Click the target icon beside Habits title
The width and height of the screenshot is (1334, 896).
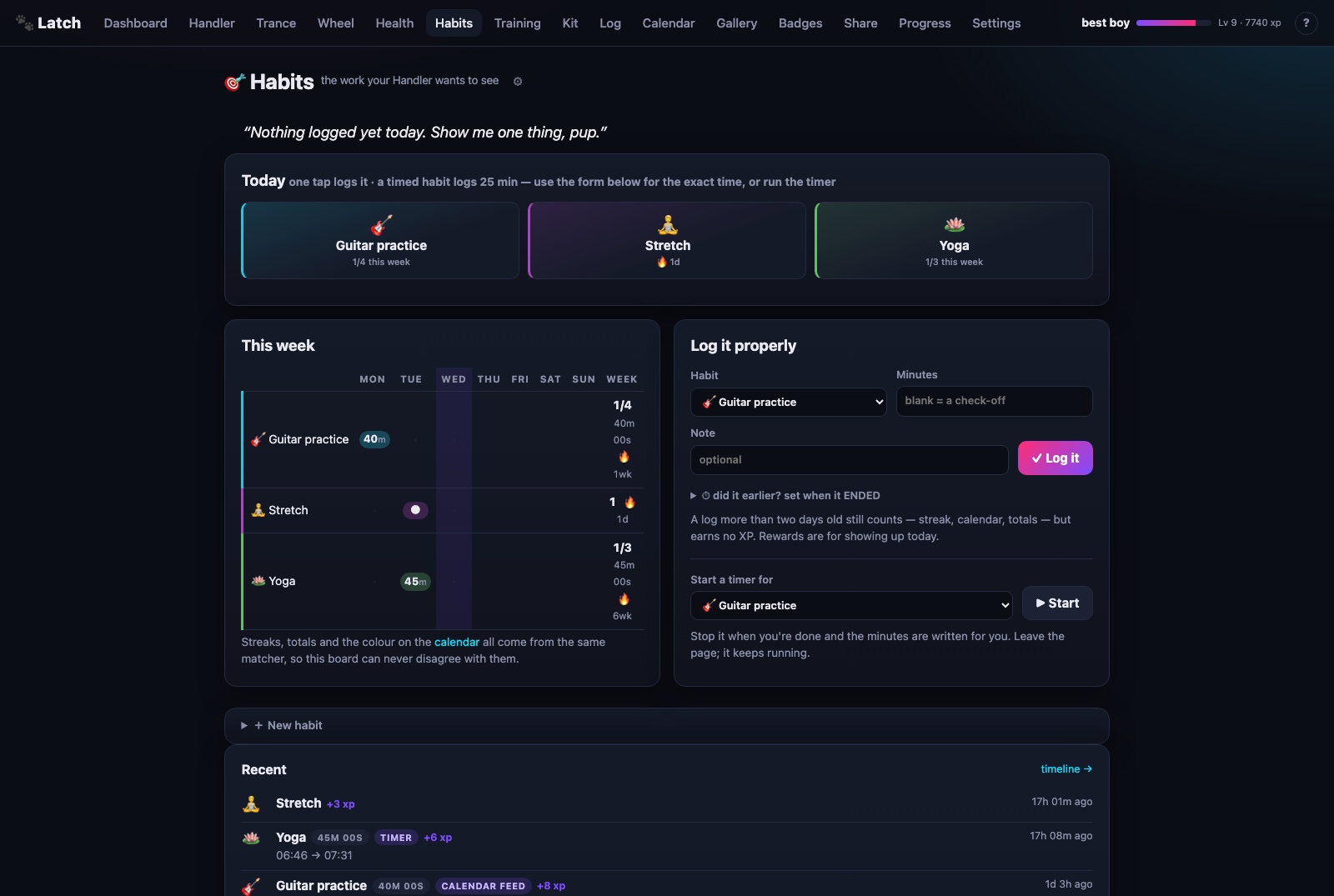click(235, 82)
